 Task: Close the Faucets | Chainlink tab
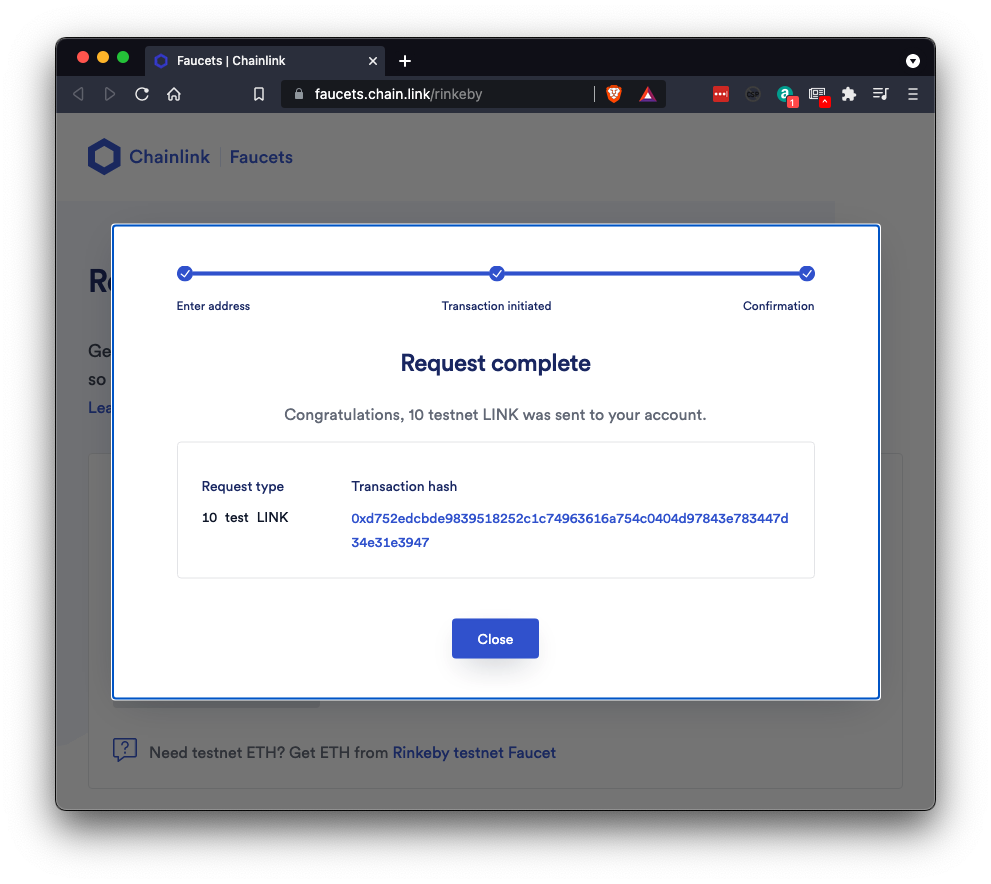click(x=373, y=61)
